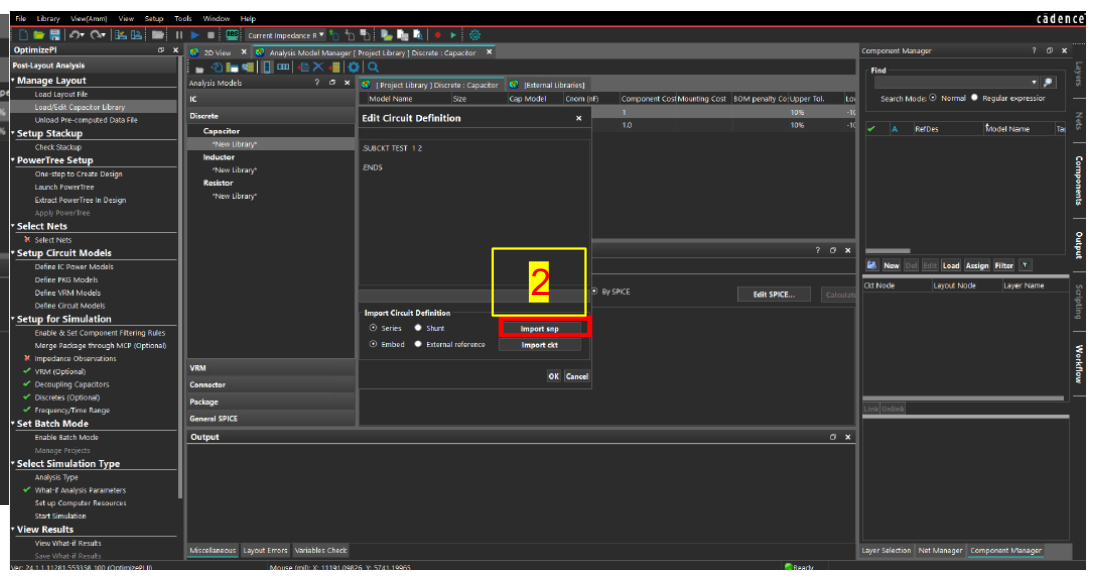Select the Shunt radio option

coord(418,328)
